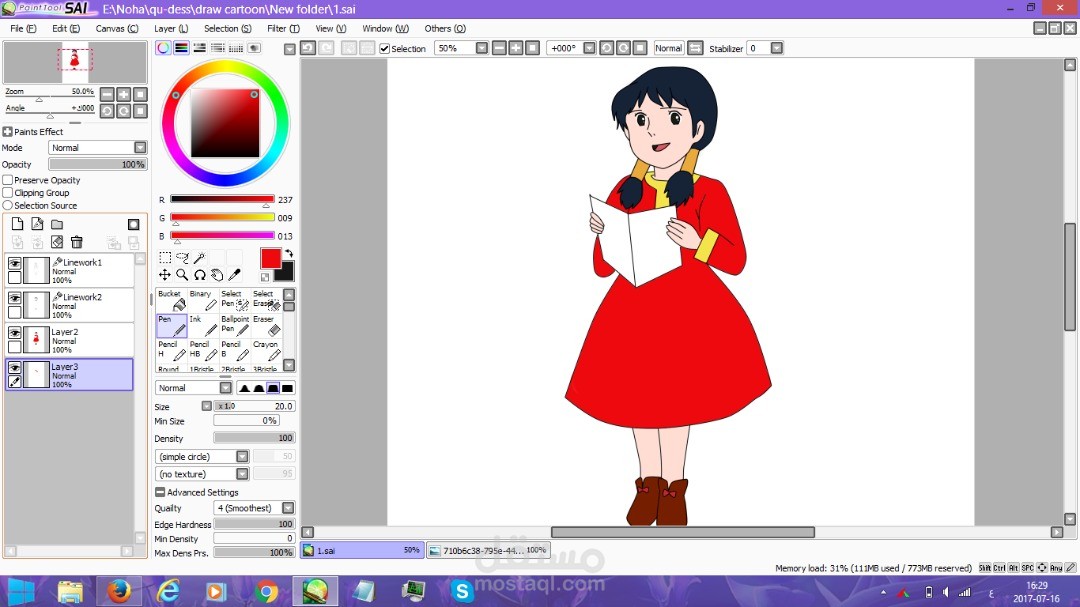Select the Ink tool
This screenshot has height=607, width=1080.
203,325
